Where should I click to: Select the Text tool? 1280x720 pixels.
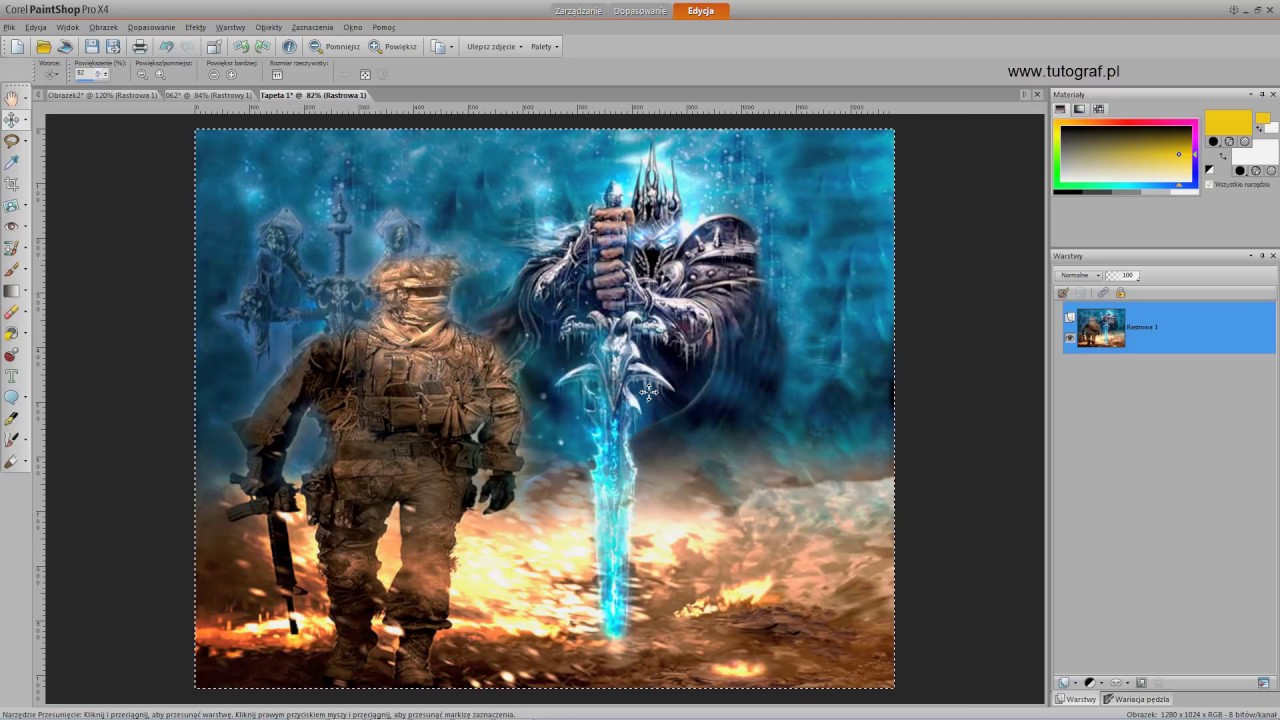tap(12, 376)
